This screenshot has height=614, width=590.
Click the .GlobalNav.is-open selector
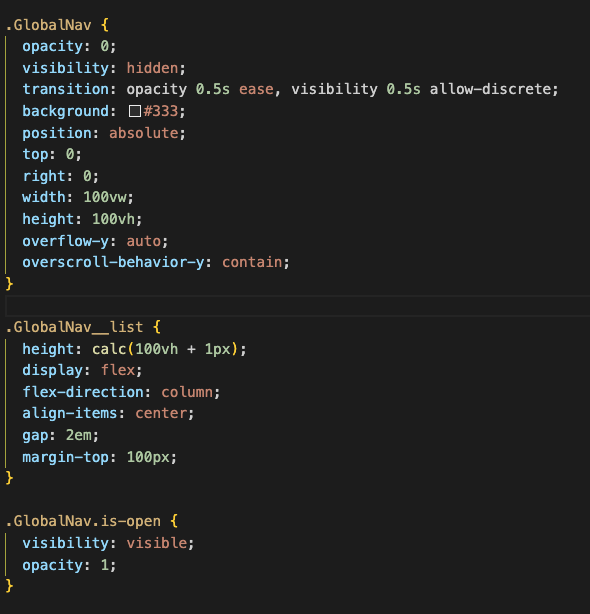tap(83, 521)
